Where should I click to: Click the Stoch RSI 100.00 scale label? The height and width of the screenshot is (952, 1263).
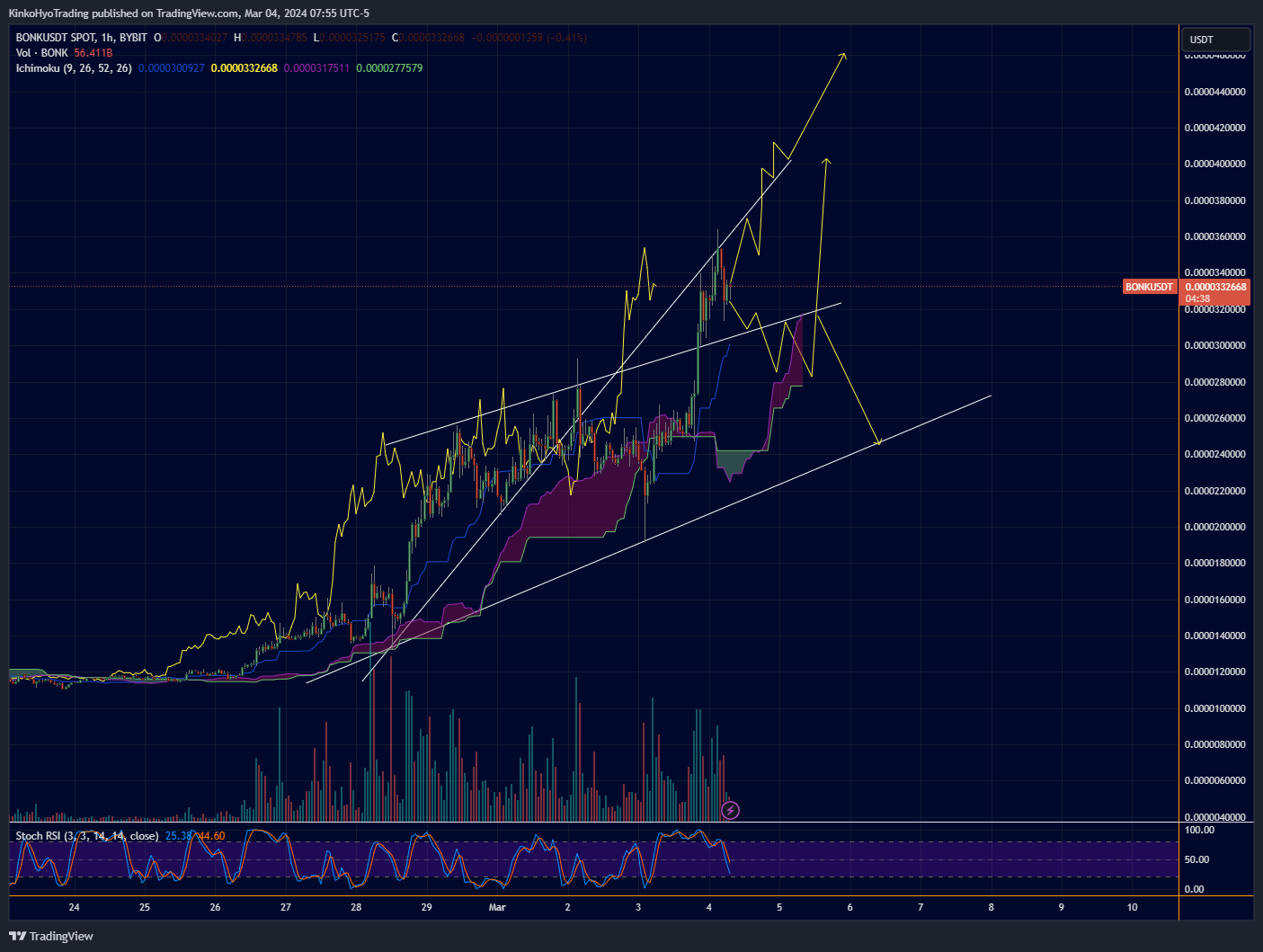(1199, 830)
